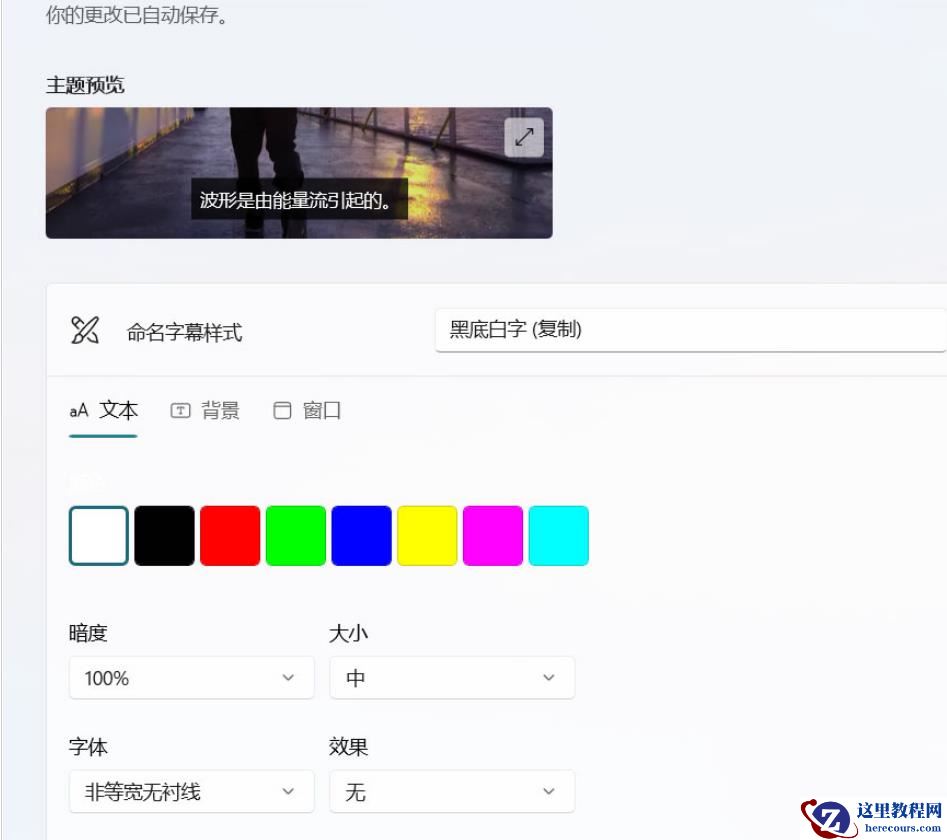Open the 暗度 dropdown showing 100%
This screenshot has width=947, height=840.
[190, 677]
